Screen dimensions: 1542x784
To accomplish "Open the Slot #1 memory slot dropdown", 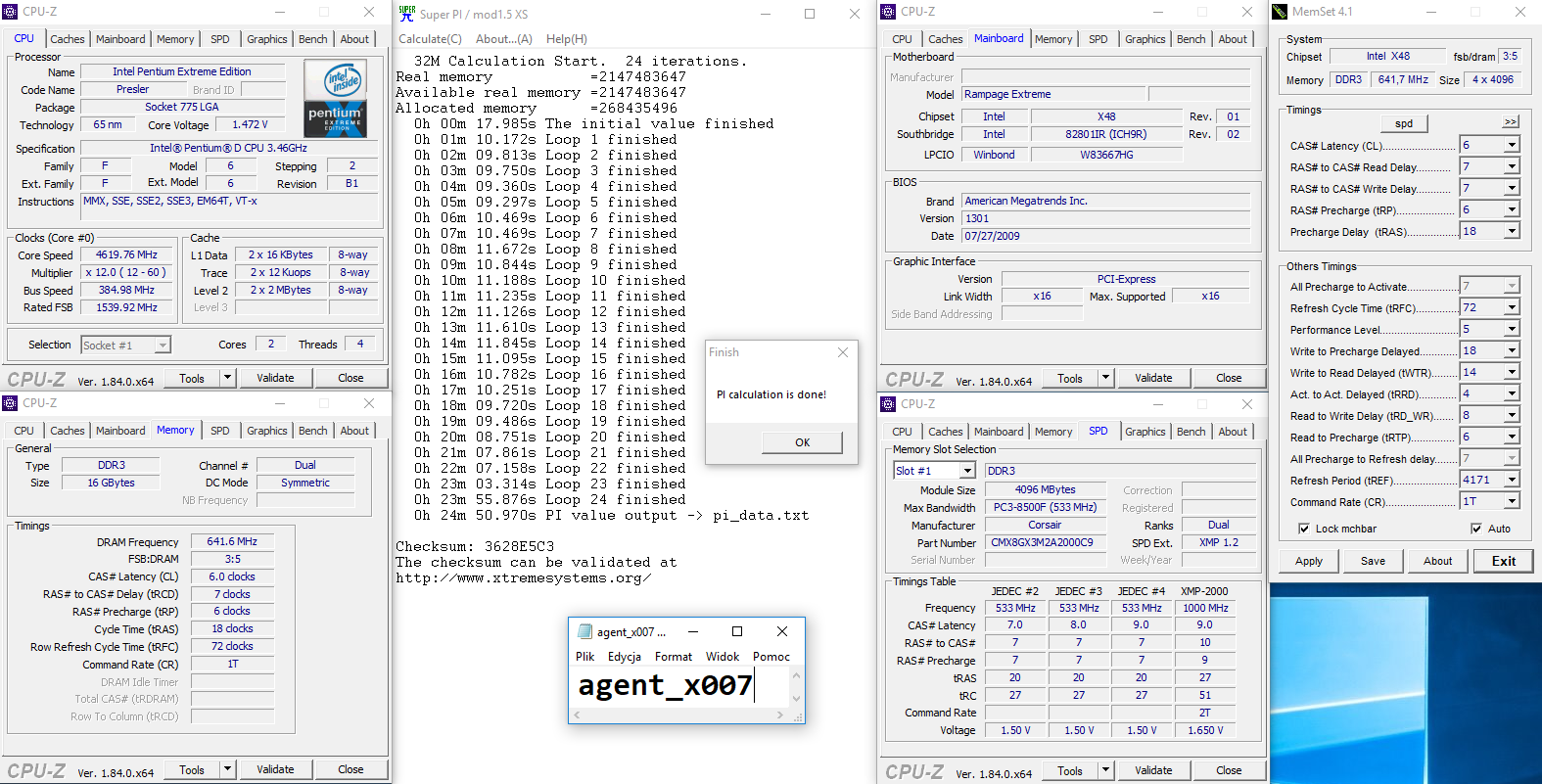I will coord(967,471).
